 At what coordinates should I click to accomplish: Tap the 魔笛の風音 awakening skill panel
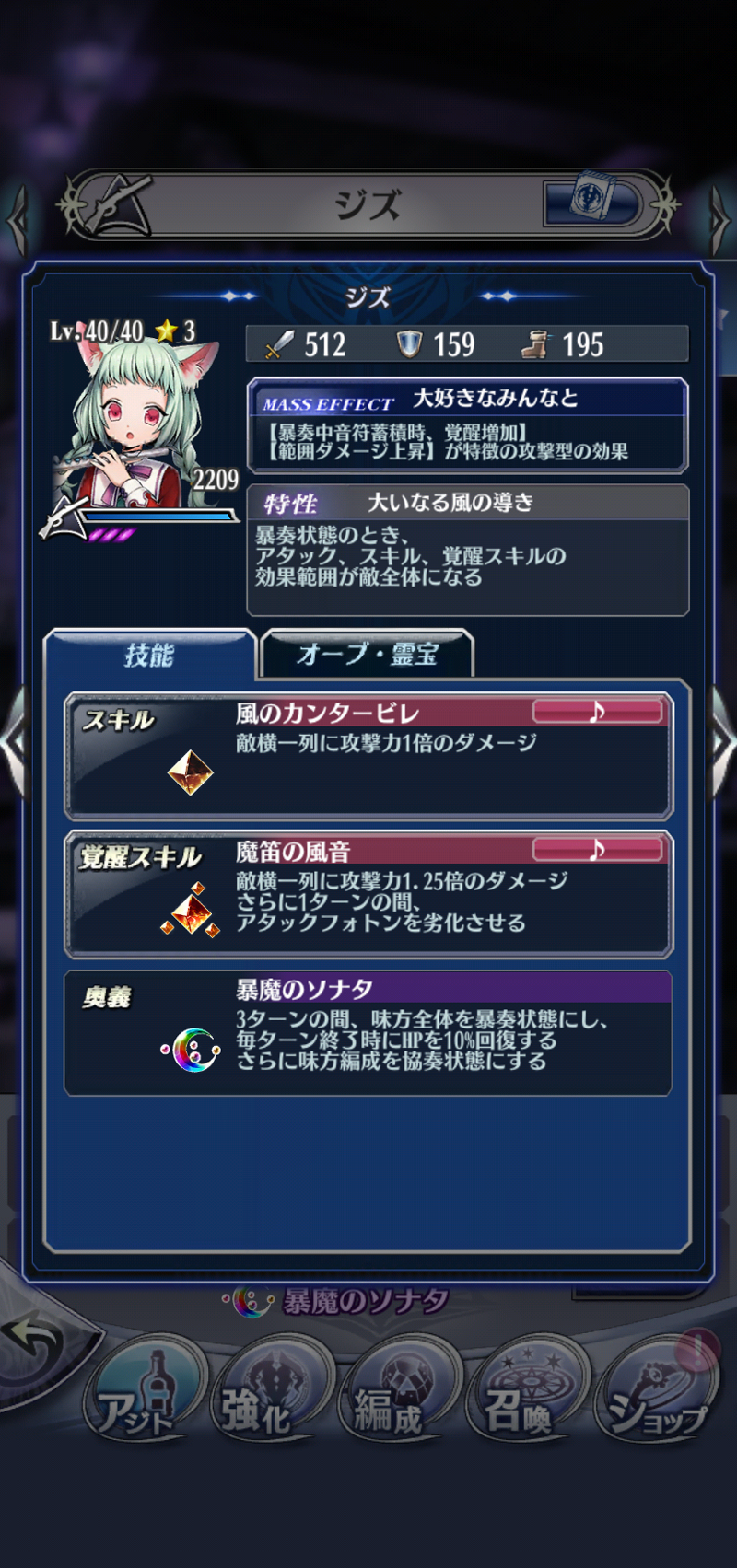coord(368,894)
